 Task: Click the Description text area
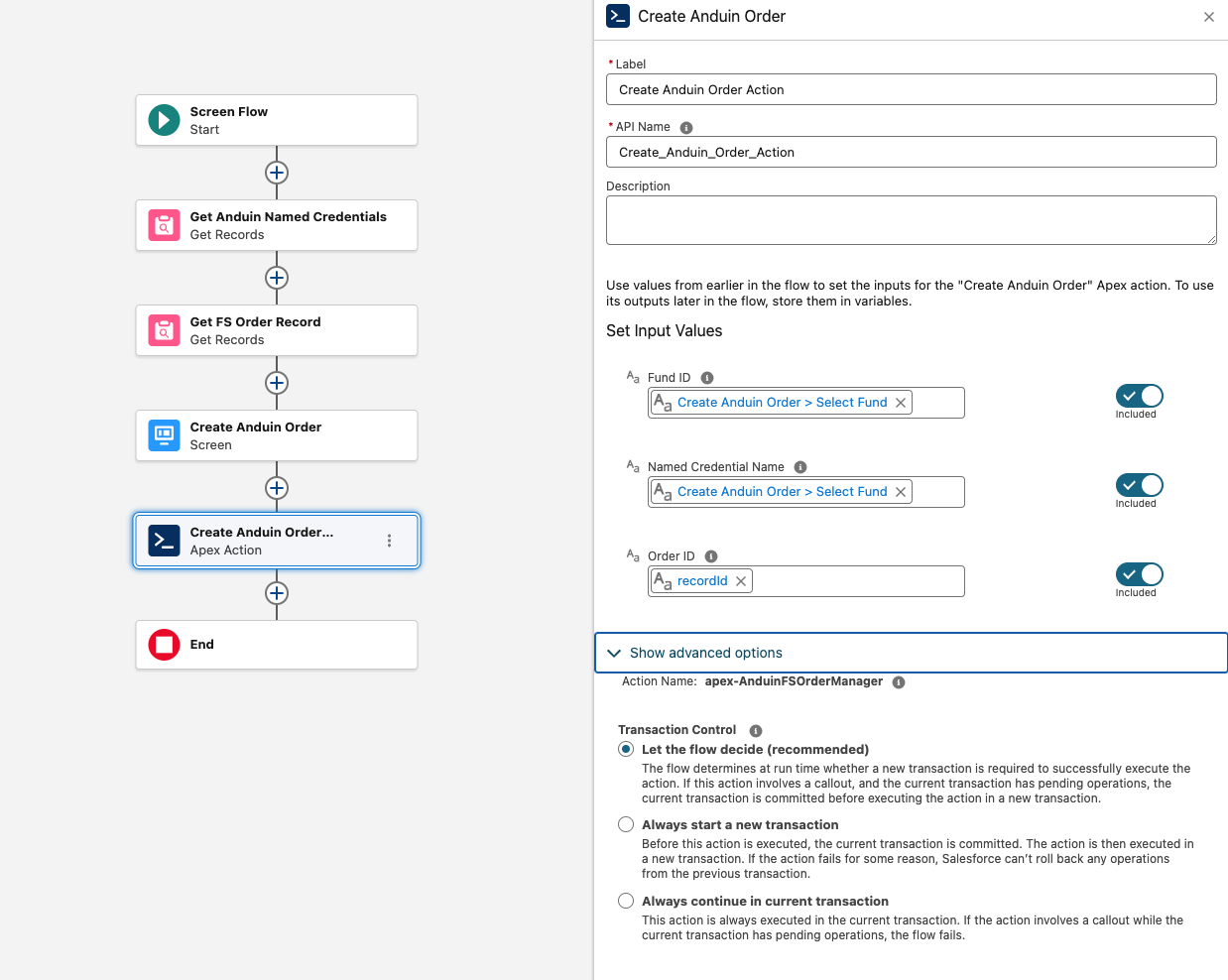tap(911, 220)
